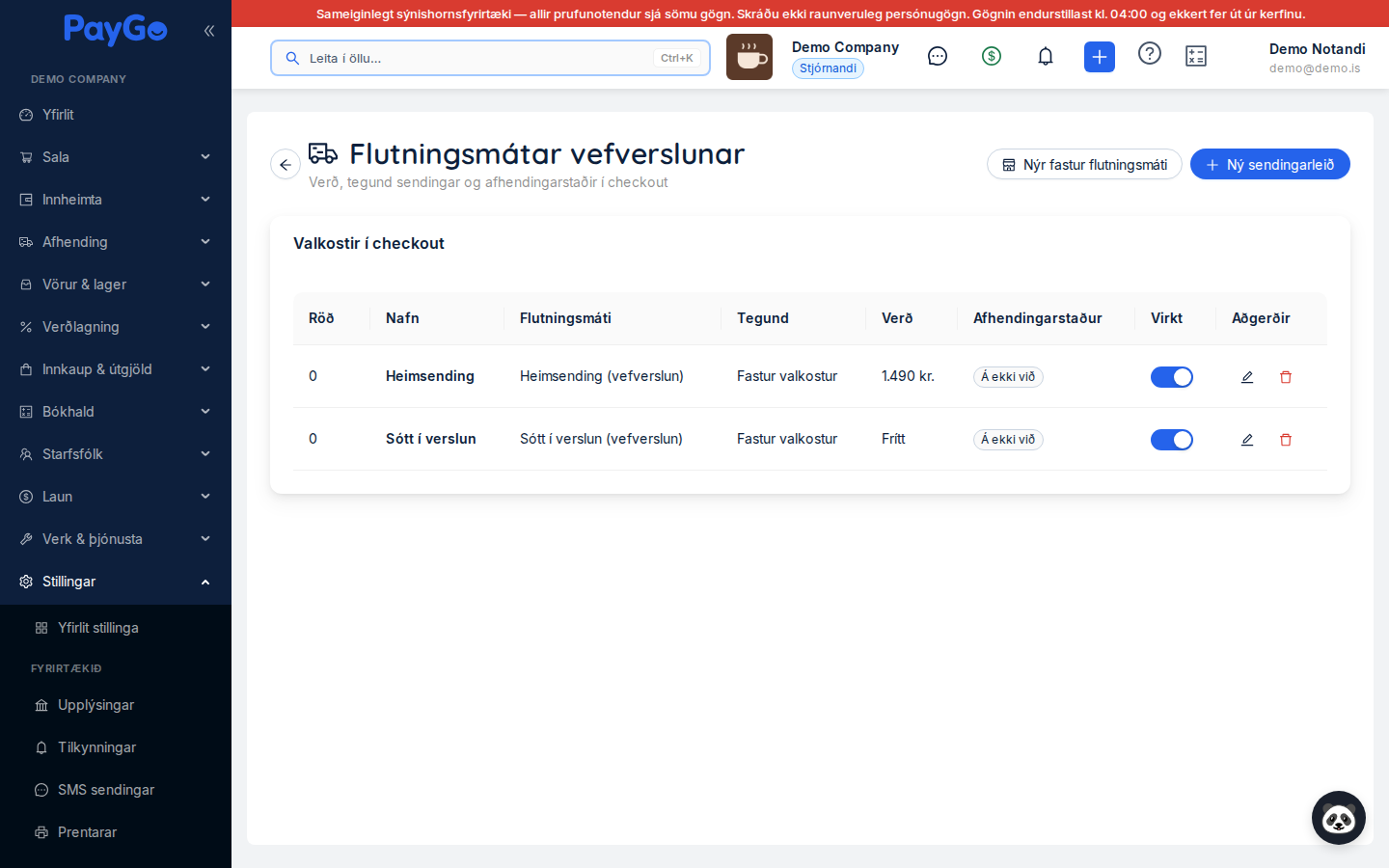Delete the Sótt í verslun row

[1286, 440]
